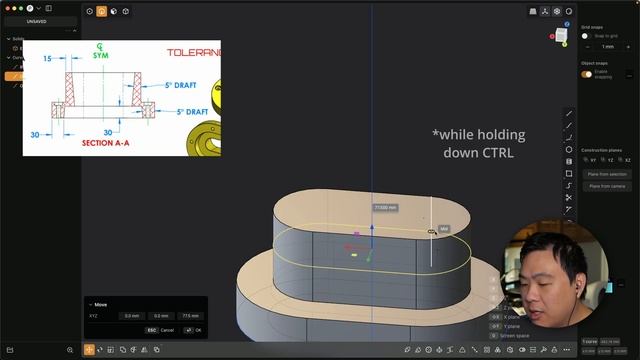Click the green Y axis on view cube
640x360 pixels.
click(564, 44)
